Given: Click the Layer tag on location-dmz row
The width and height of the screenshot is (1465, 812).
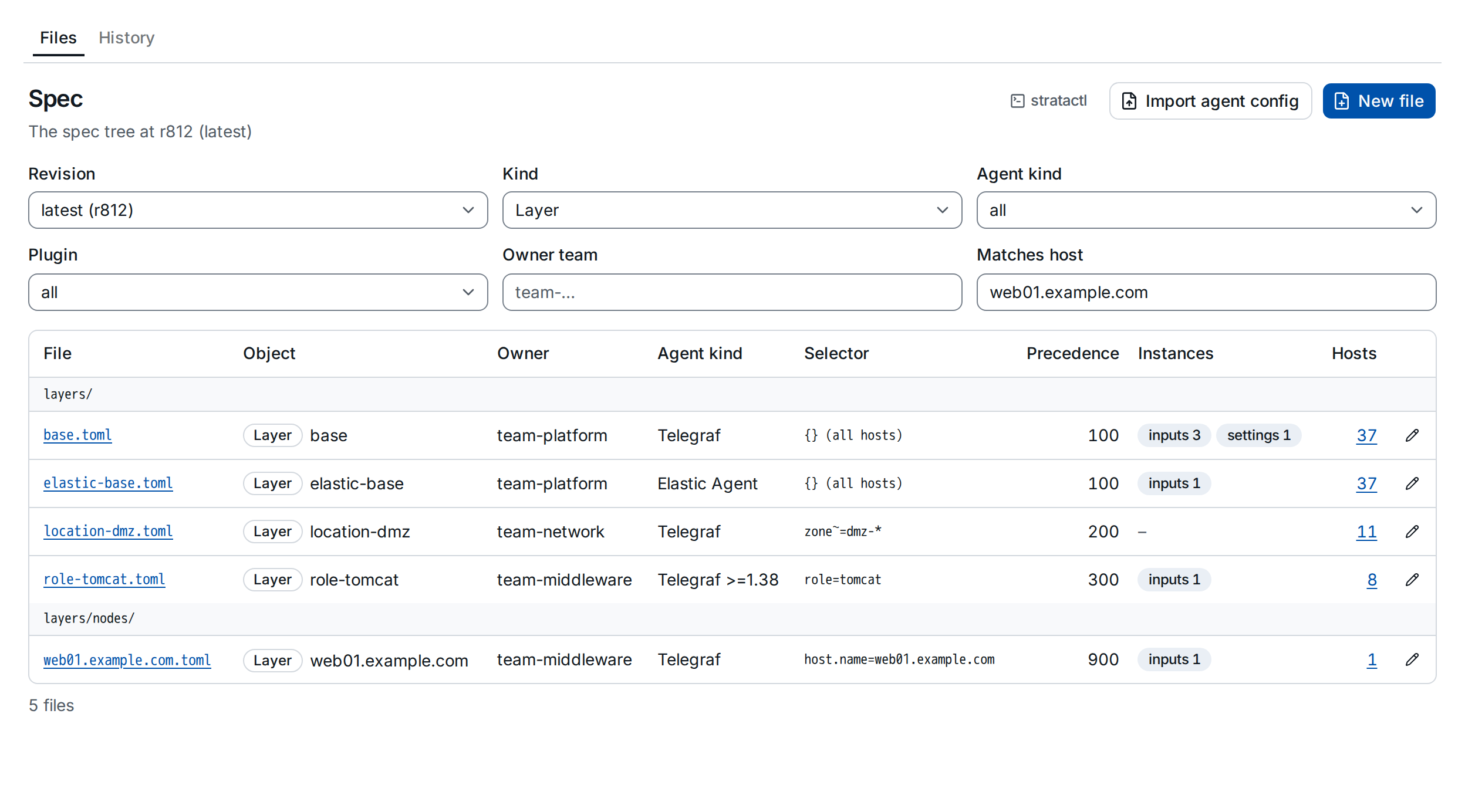Looking at the screenshot, I should click(x=272, y=532).
